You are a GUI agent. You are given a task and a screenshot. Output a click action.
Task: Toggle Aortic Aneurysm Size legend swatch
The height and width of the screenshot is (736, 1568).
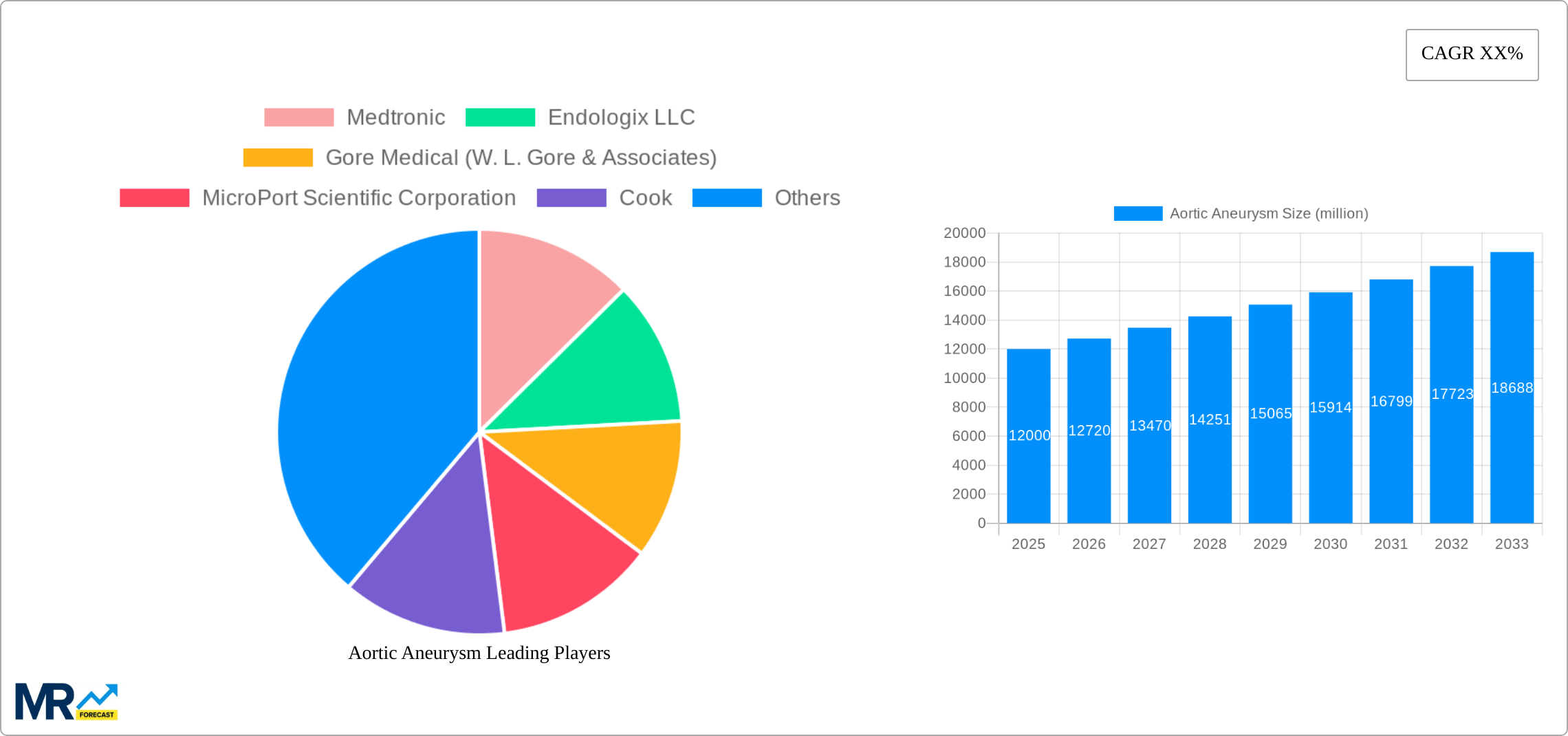pos(1137,214)
